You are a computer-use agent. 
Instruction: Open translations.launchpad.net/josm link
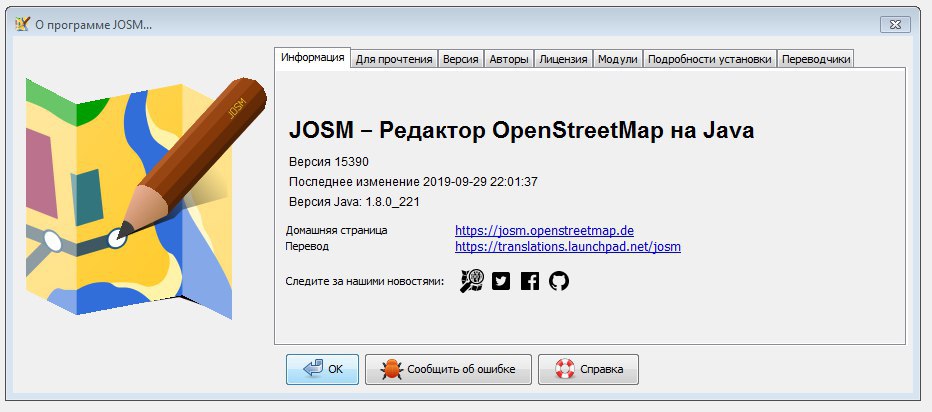pos(568,247)
